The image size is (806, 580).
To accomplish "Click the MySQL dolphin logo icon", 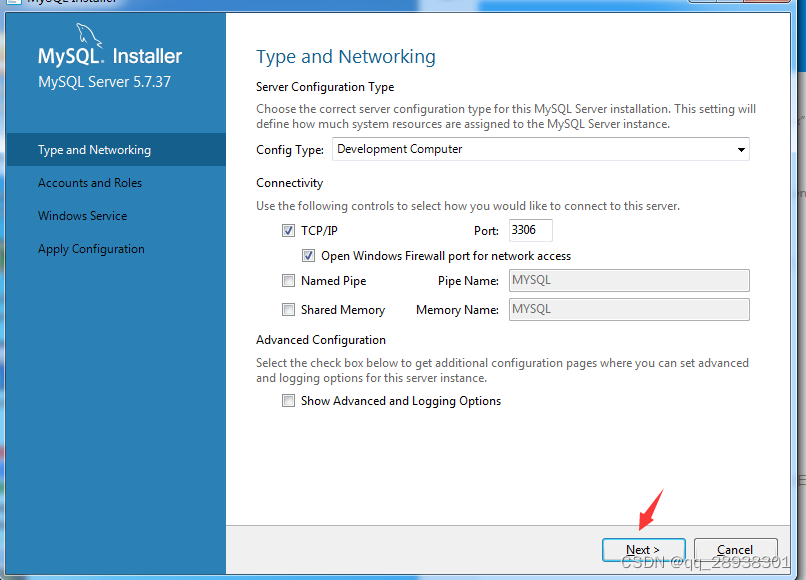I will pos(89,35).
